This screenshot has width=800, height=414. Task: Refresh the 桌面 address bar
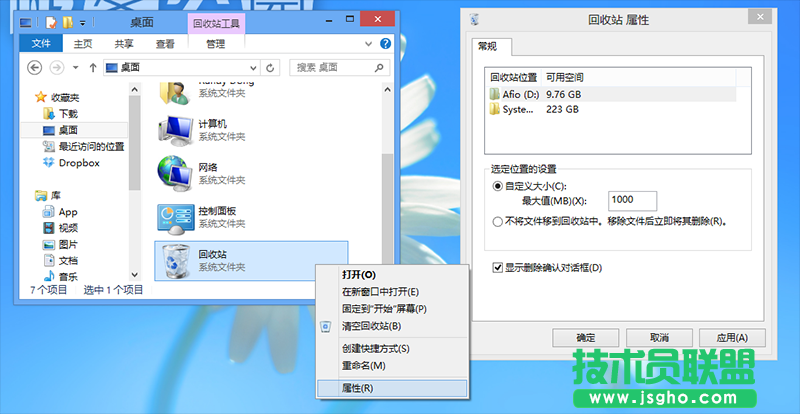click(x=270, y=67)
